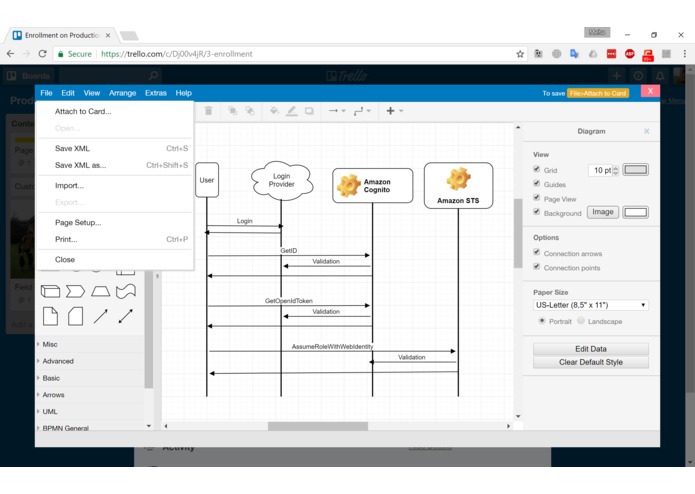The width and height of the screenshot is (695, 494).
Task: Open the waypoints style dropdown
Action: (x=362, y=111)
